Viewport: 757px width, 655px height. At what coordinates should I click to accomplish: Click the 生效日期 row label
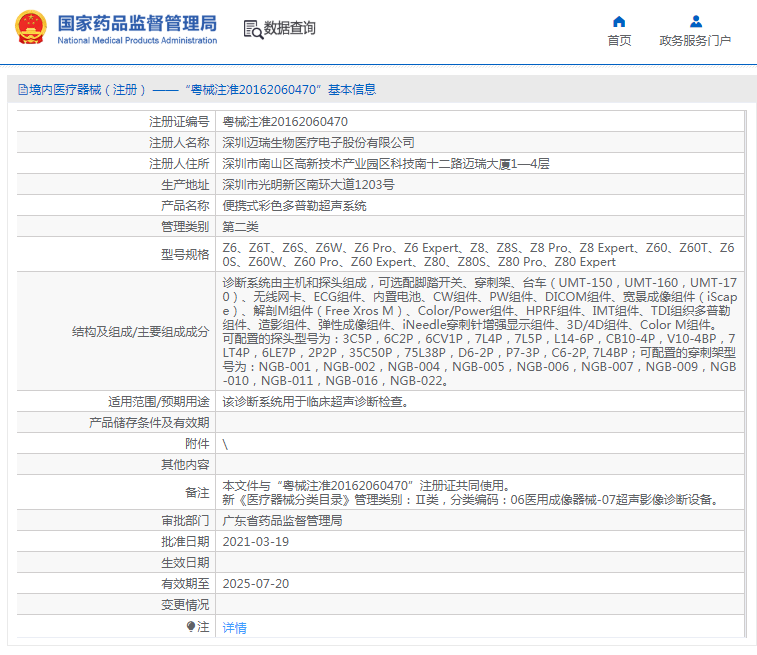(x=185, y=563)
